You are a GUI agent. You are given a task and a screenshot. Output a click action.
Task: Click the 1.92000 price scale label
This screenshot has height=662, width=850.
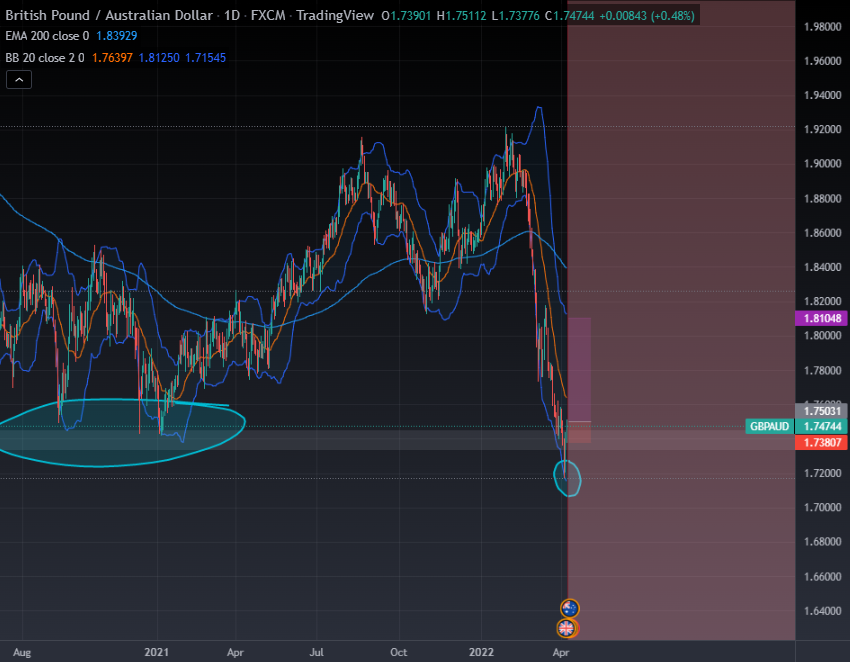822,129
